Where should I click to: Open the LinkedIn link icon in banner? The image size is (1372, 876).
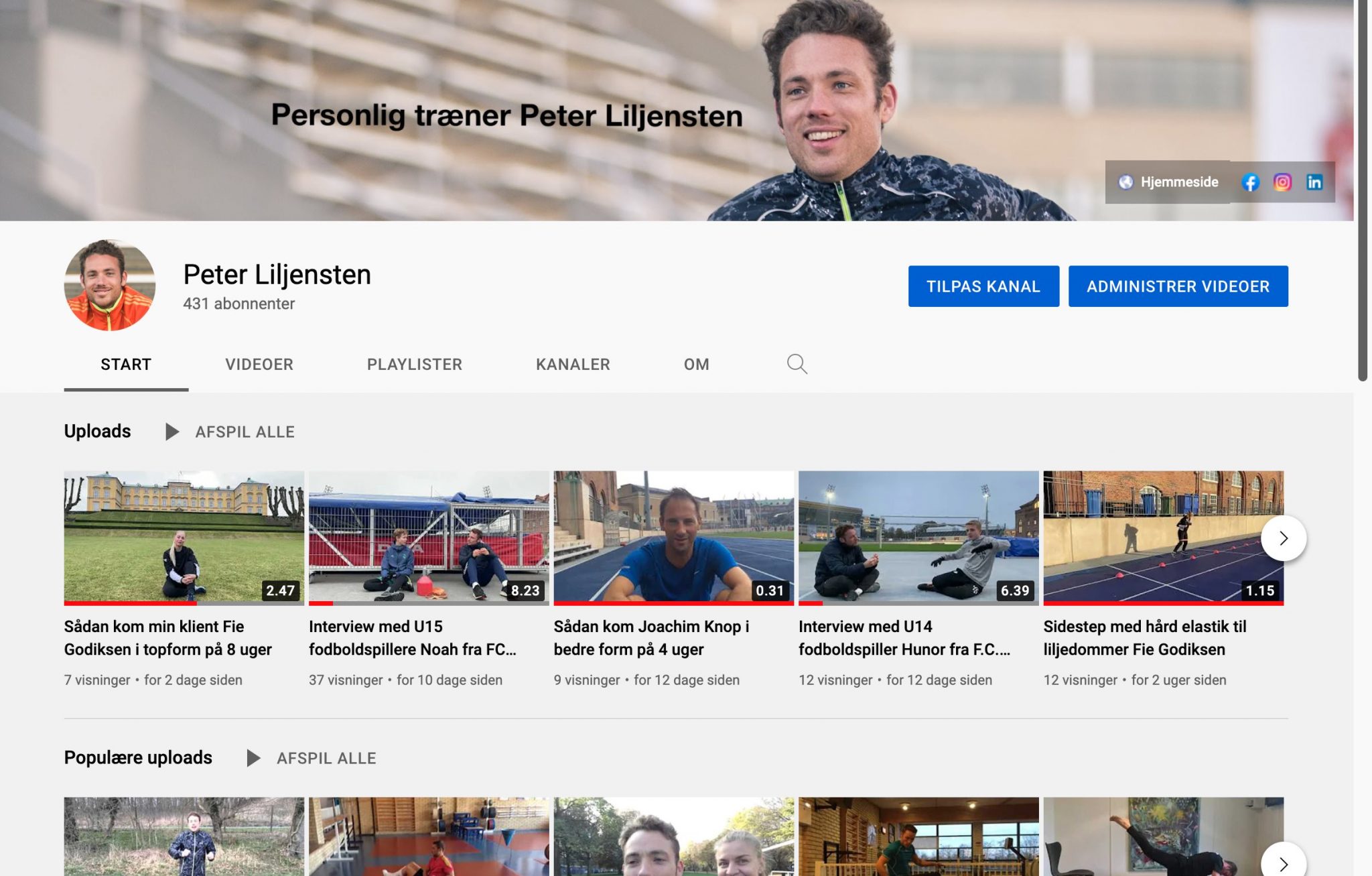click(1314, 182)
